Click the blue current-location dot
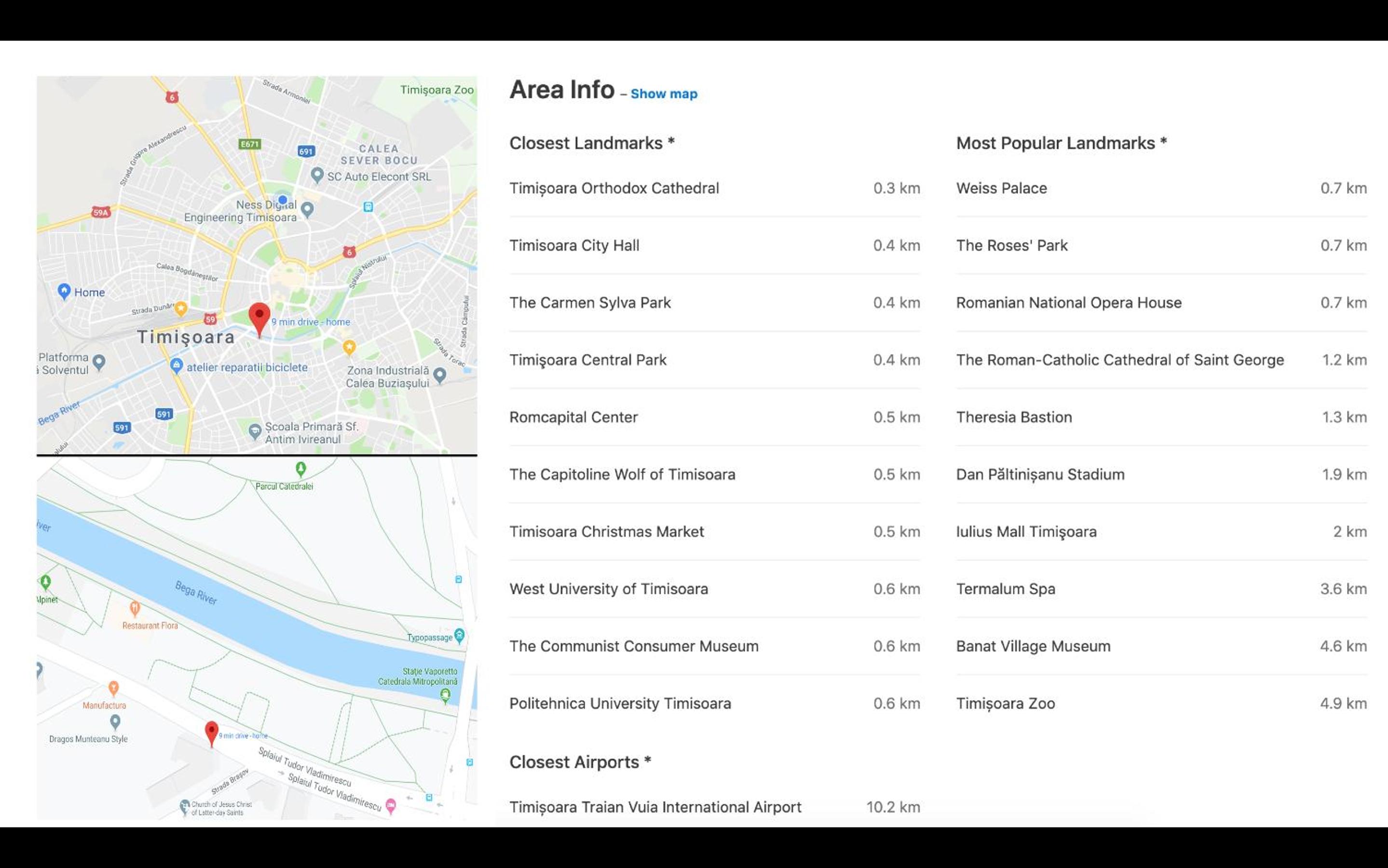This screenshot has width=1388, height=868. [283, 200]
